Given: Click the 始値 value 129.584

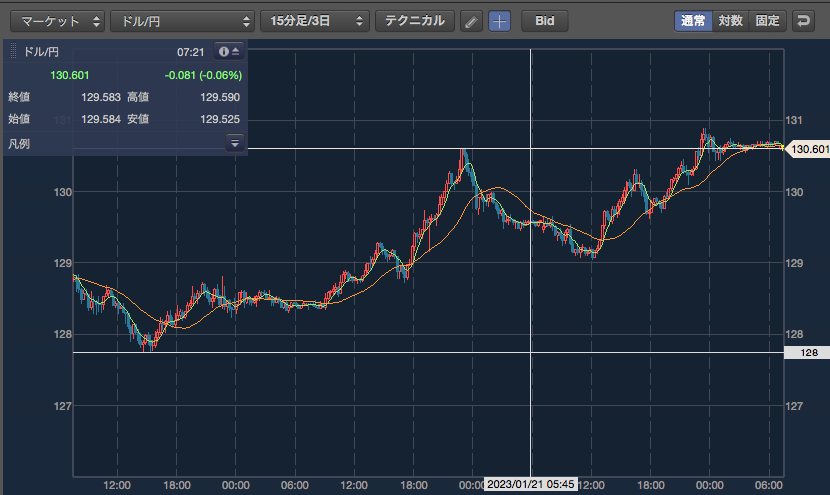Looking at the screenshot, I should (x=101, y=119).
